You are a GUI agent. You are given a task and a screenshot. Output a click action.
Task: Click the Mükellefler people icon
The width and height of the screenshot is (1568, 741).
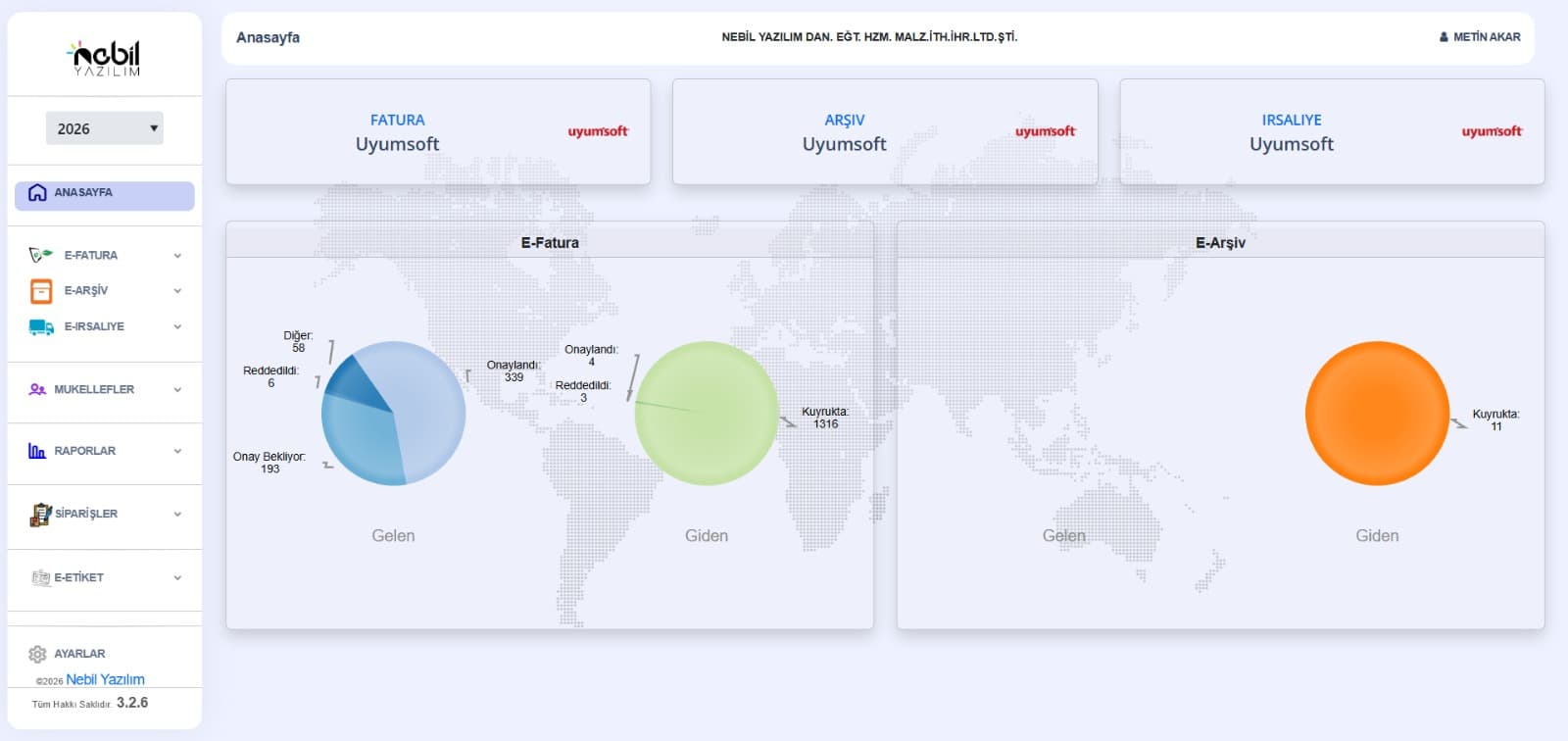37,389
